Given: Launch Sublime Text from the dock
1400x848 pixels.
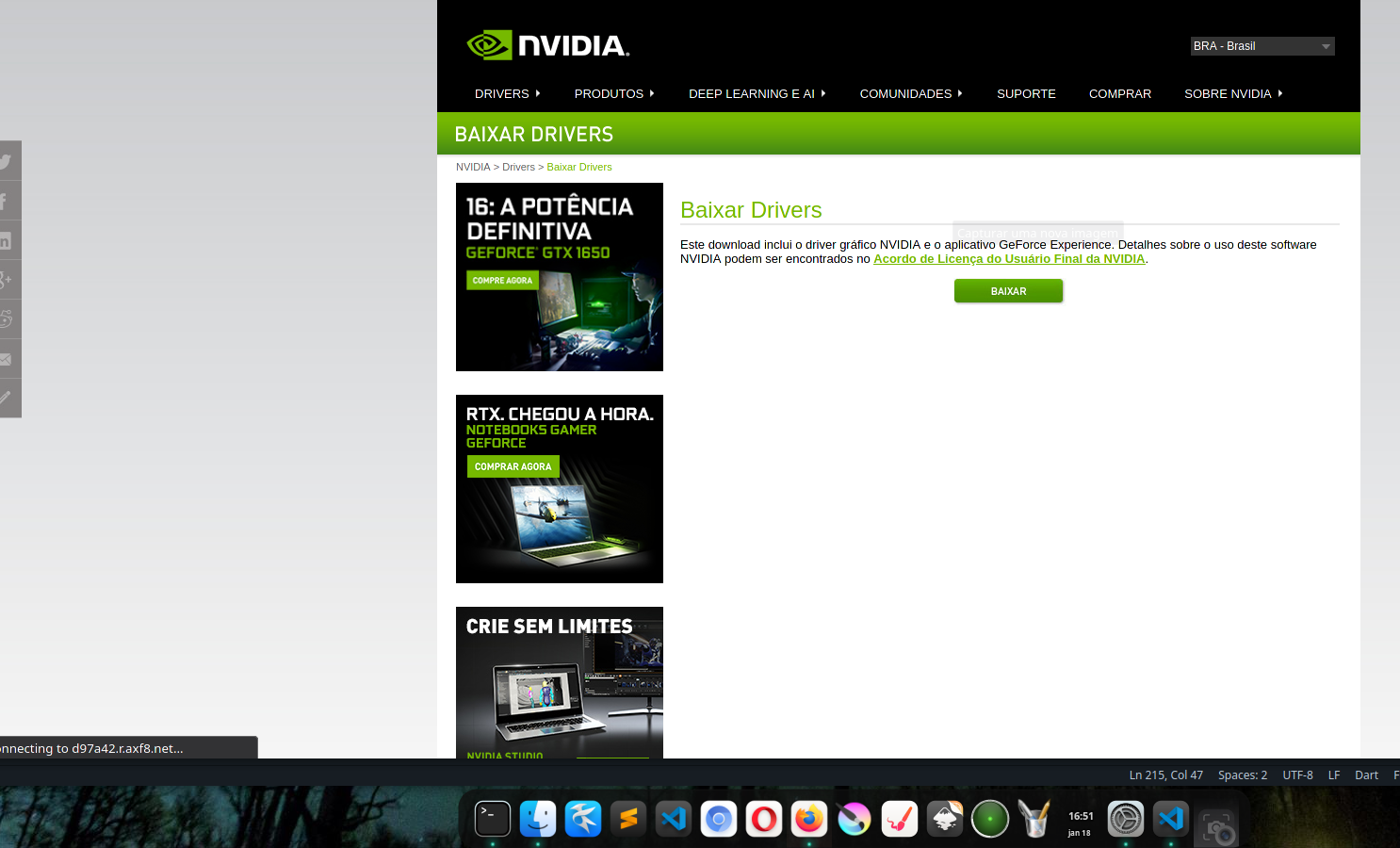Looking at the screenshot, I should 628,819.
